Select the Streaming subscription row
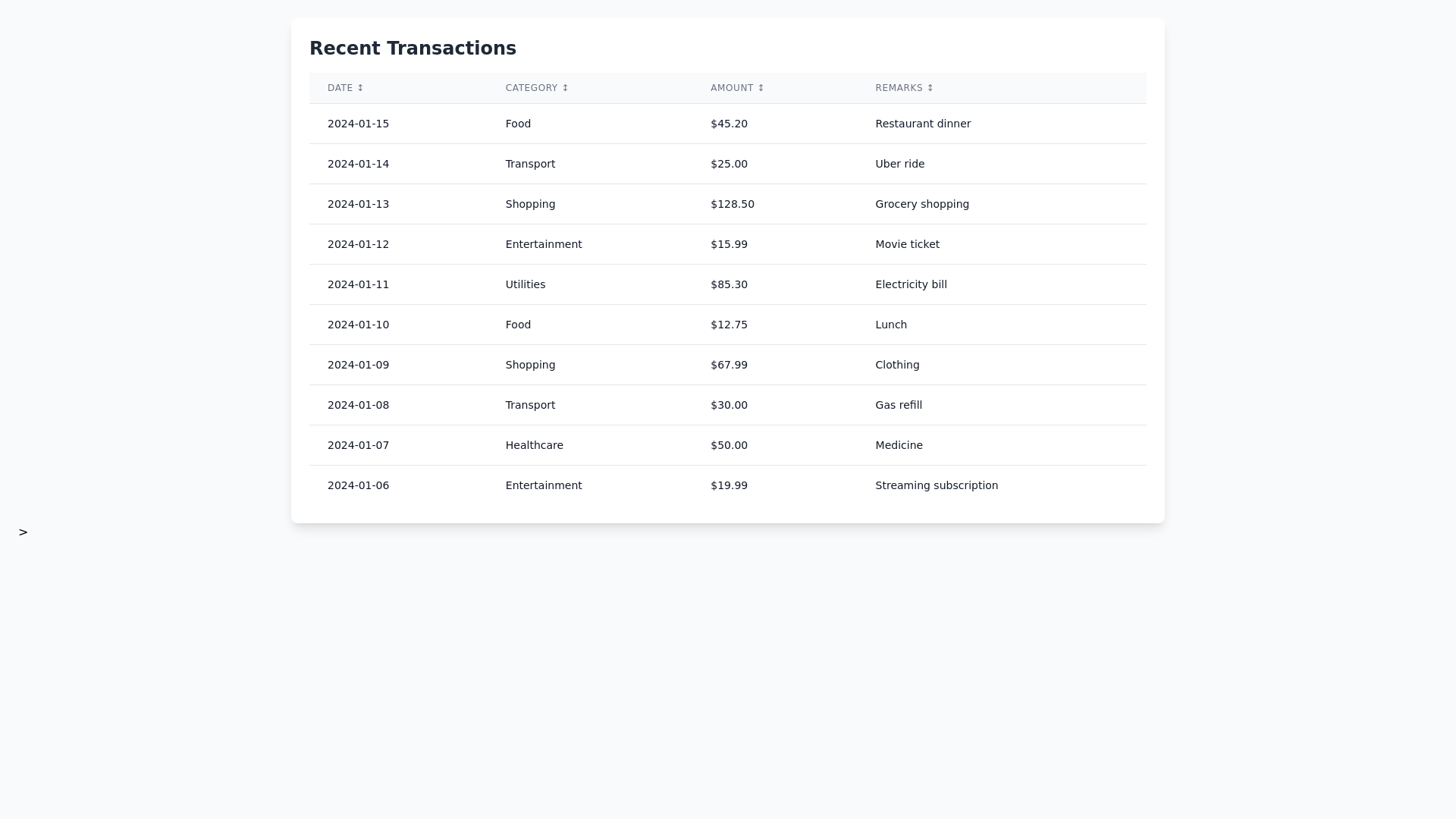The image size is (1456, 819). pos(936,485)
